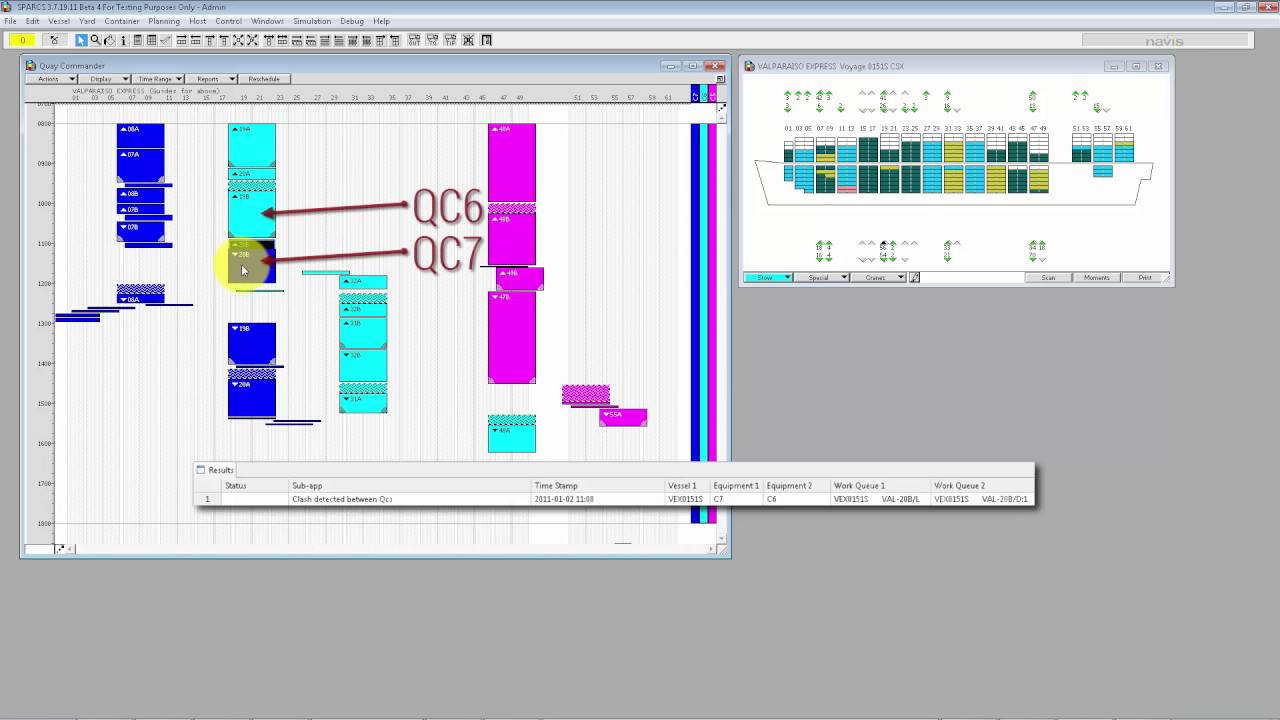The width and height of the screenshot is (1280, 720).
Task: Click the info (i) tool icon
Action: (123, 40)
